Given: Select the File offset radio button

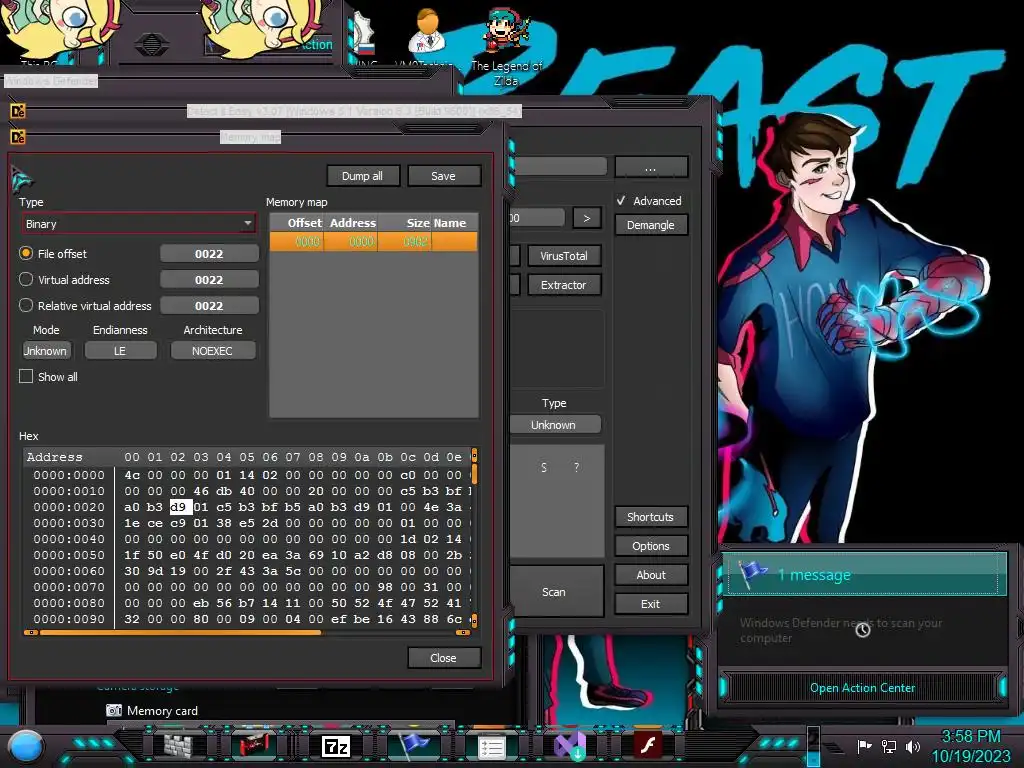Looking at the screenshot, I should tap(26, 253).
